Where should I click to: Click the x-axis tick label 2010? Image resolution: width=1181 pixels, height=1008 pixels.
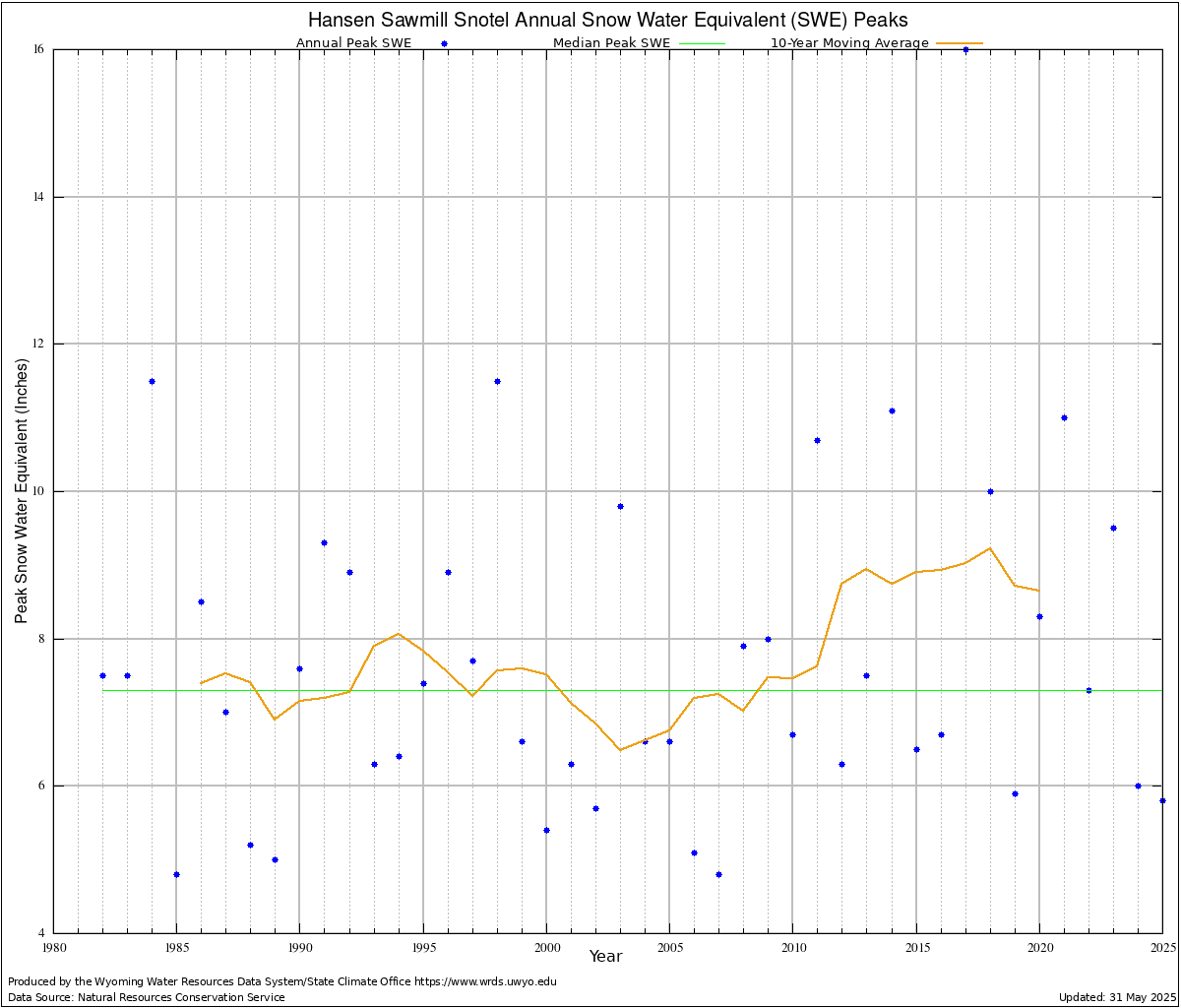click(x=793, y=947)
